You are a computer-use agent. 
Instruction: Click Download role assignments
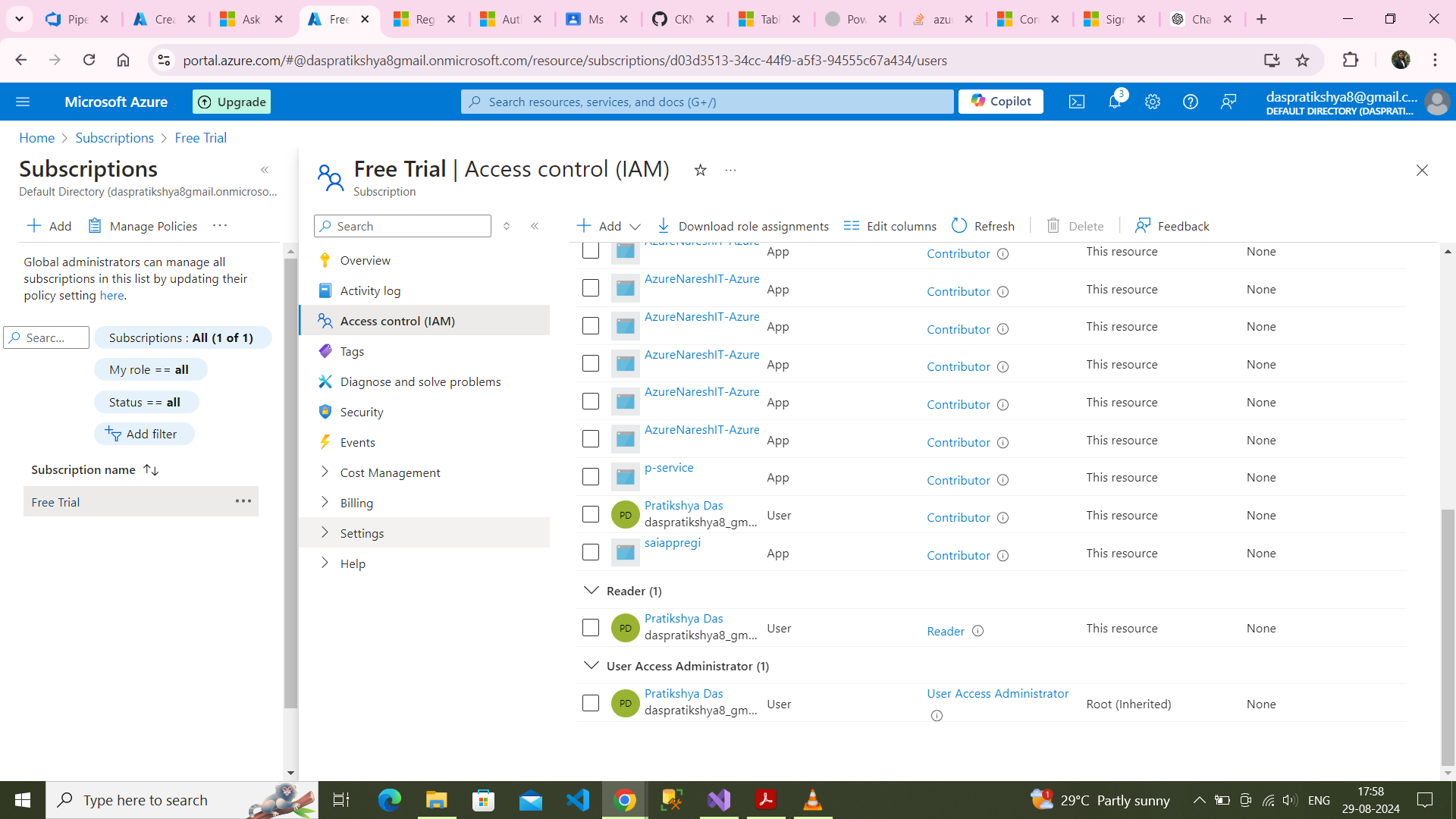[x=742, y=226]
